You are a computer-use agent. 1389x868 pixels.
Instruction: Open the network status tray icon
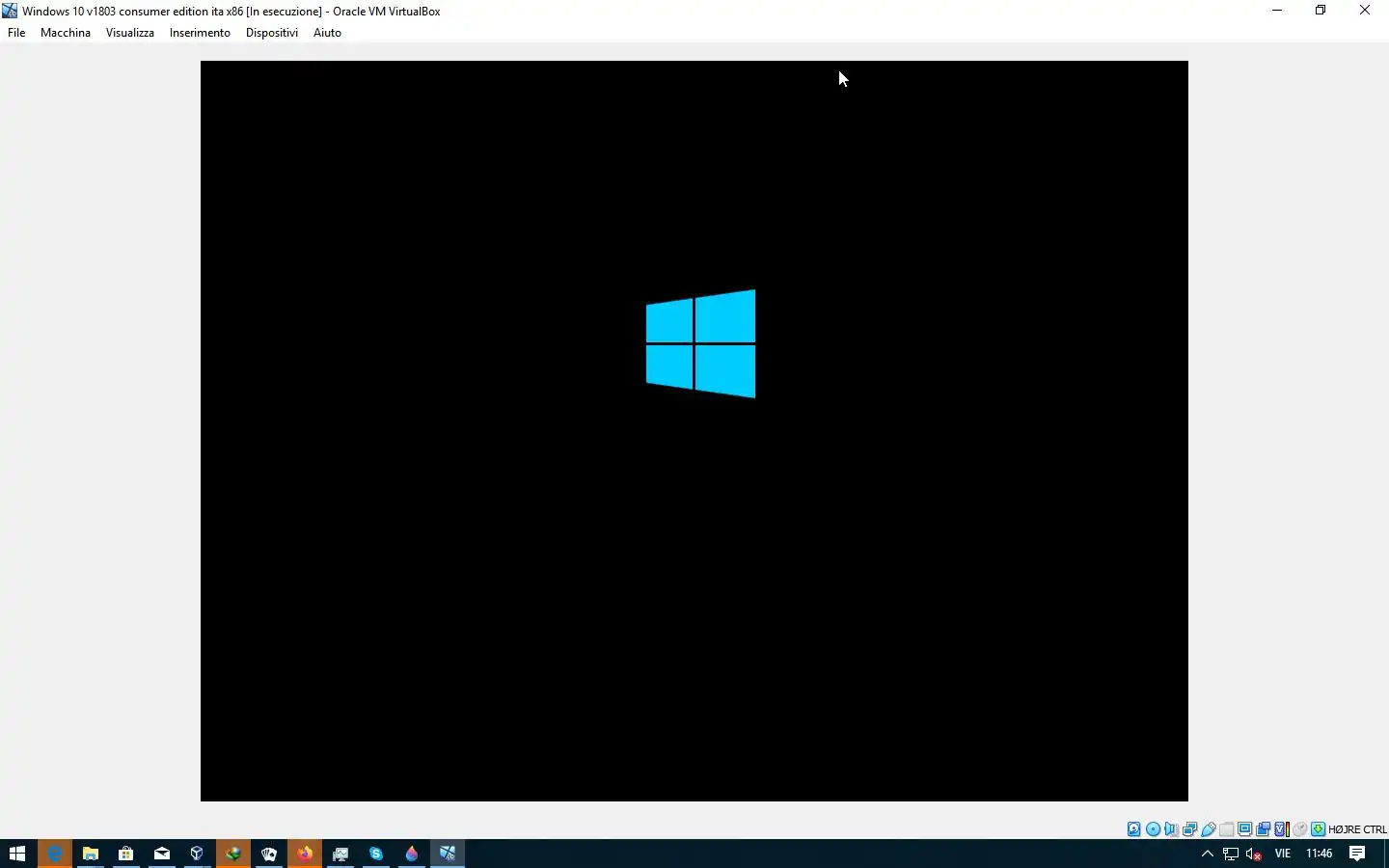tap(1231, 854)
